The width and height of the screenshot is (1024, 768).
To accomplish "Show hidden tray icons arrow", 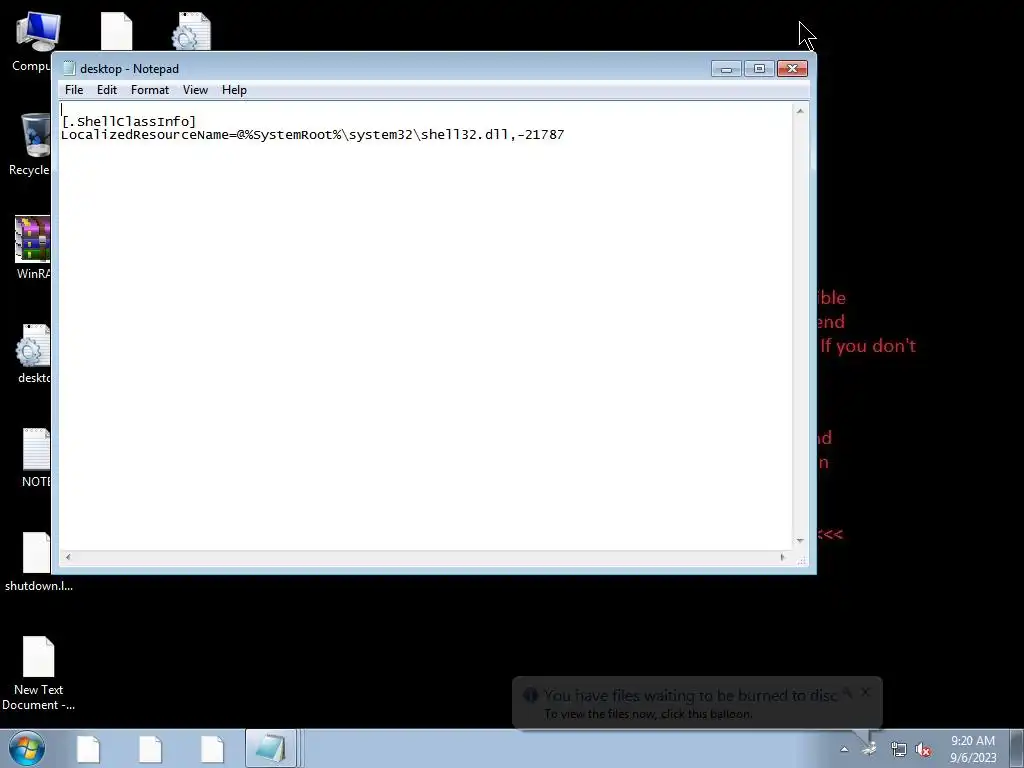I will coord(844,749).
